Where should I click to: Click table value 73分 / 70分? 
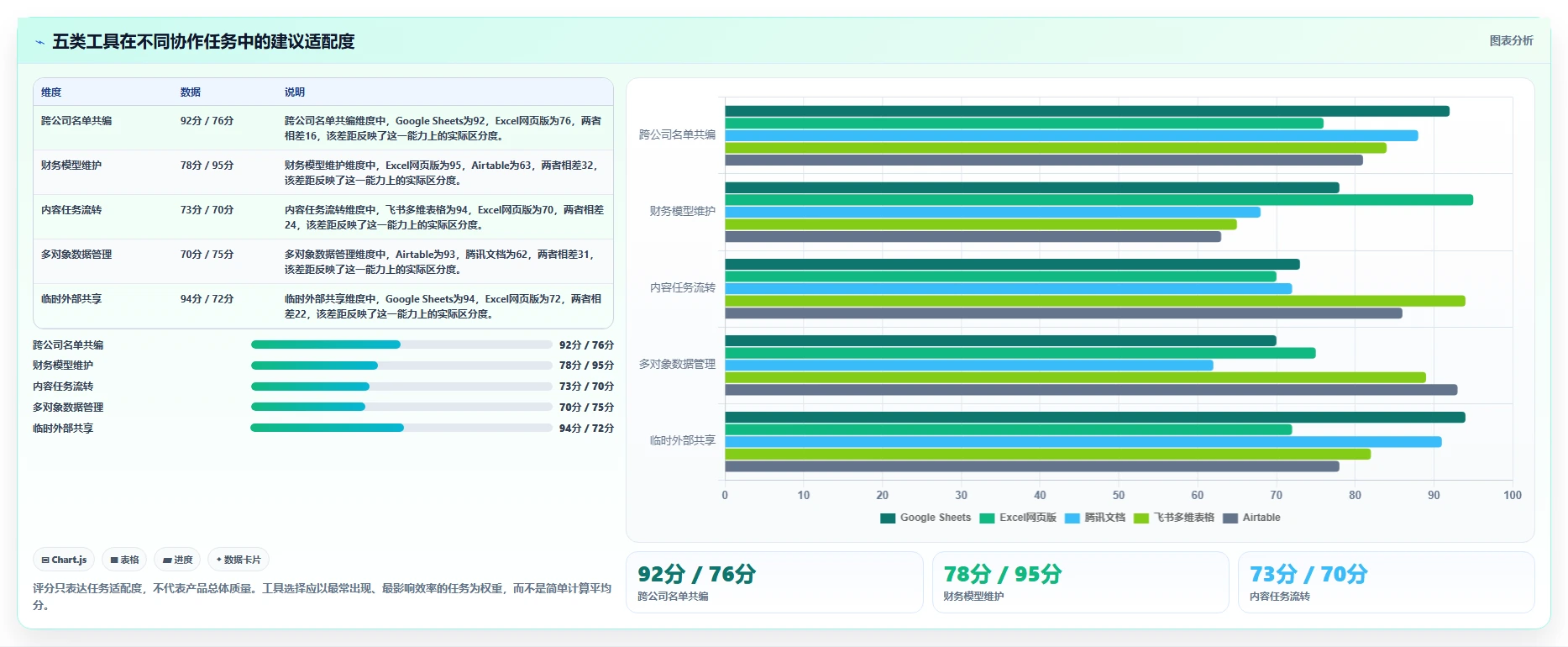tap(207, 210)
